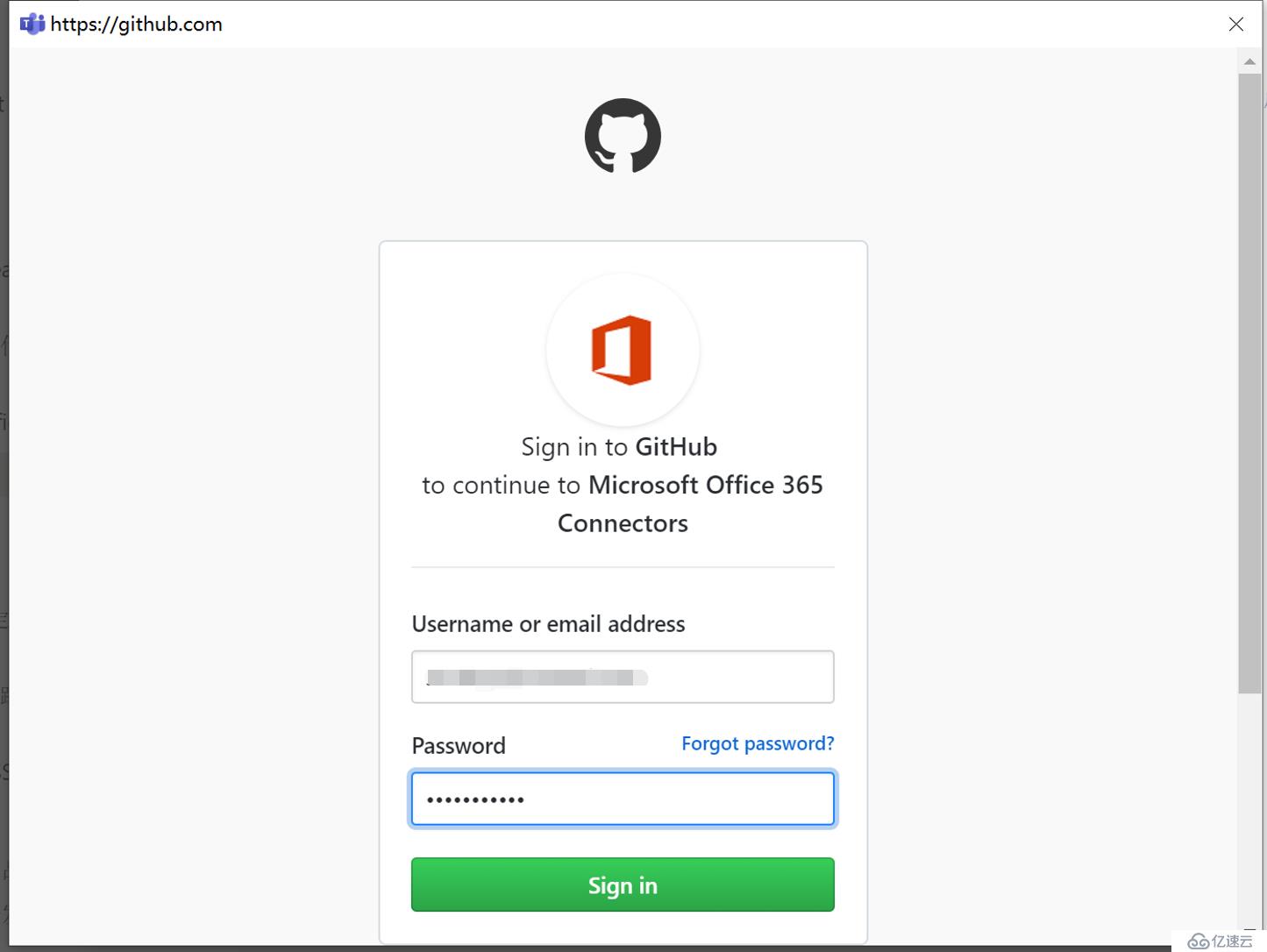Click the green Sign in button

click(x=623, y=885)
